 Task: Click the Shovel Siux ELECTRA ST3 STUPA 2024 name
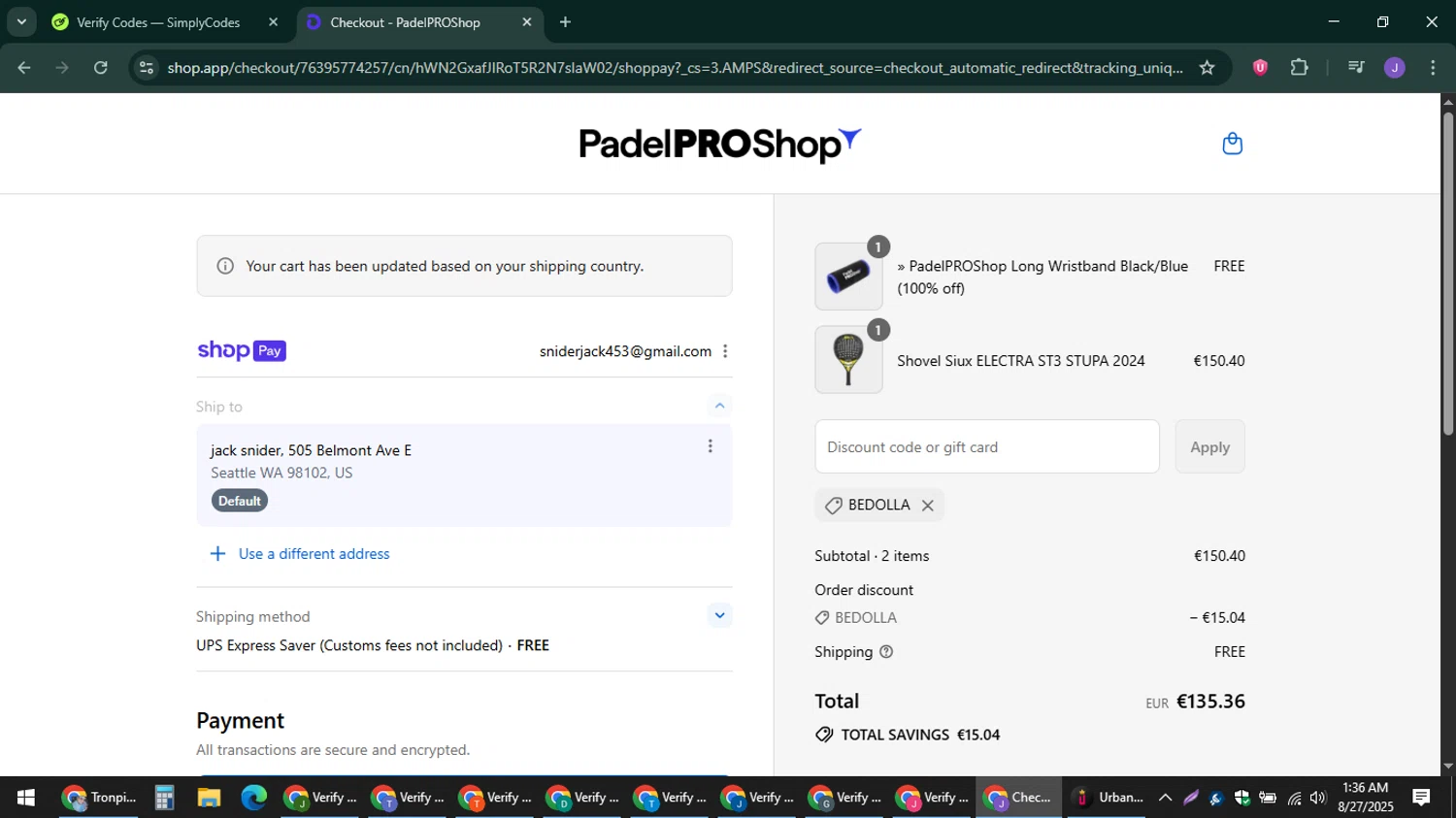pyautogui.click(x=1020, y=361)
